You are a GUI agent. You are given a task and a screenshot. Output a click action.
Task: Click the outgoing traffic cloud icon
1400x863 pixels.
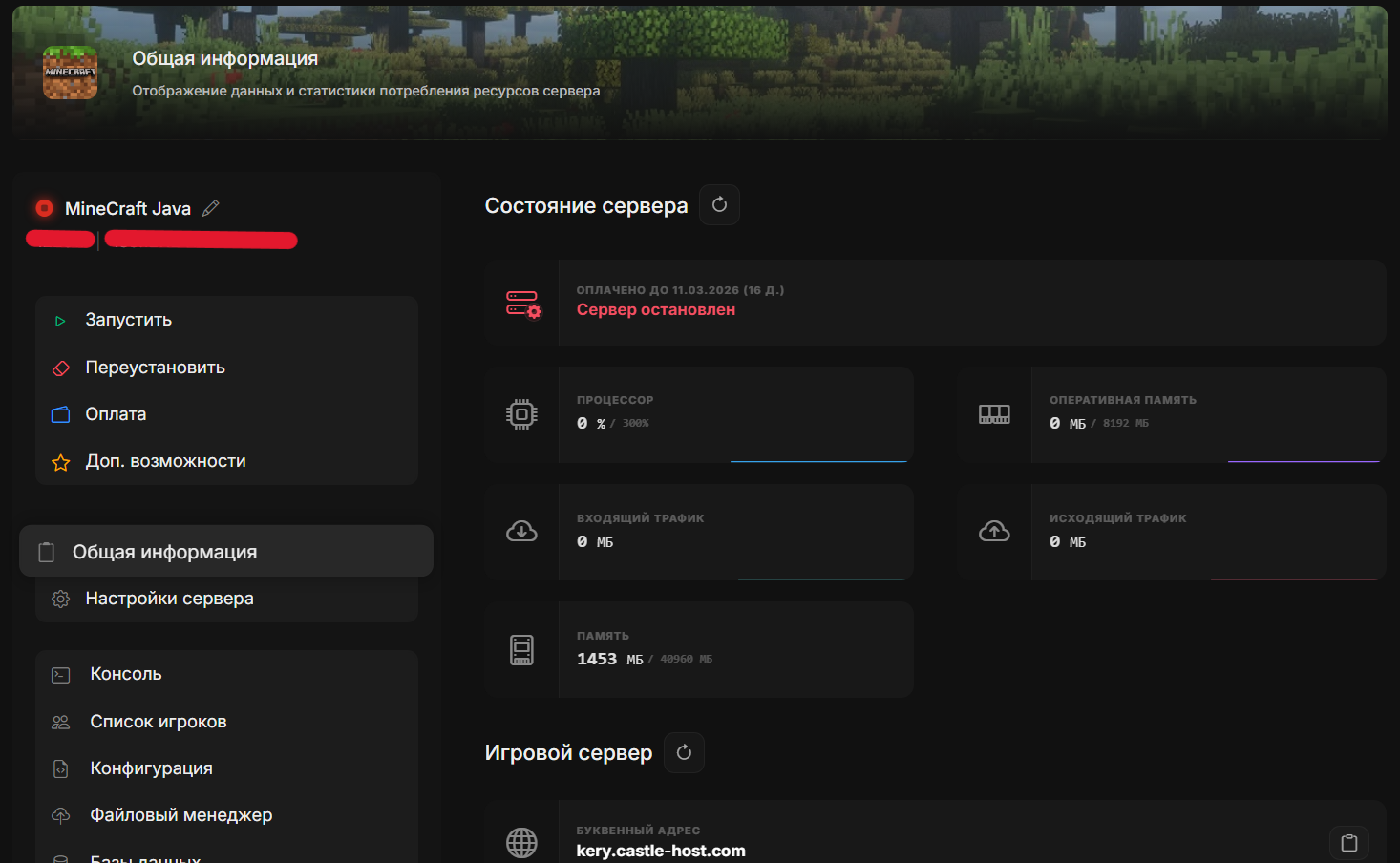[x=994, y=532]
